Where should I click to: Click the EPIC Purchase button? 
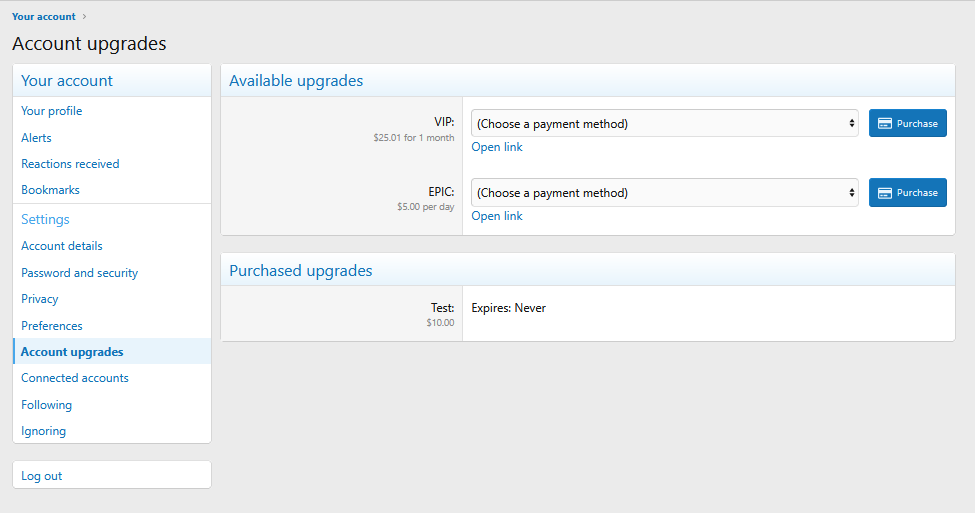[x=907, y=193]
